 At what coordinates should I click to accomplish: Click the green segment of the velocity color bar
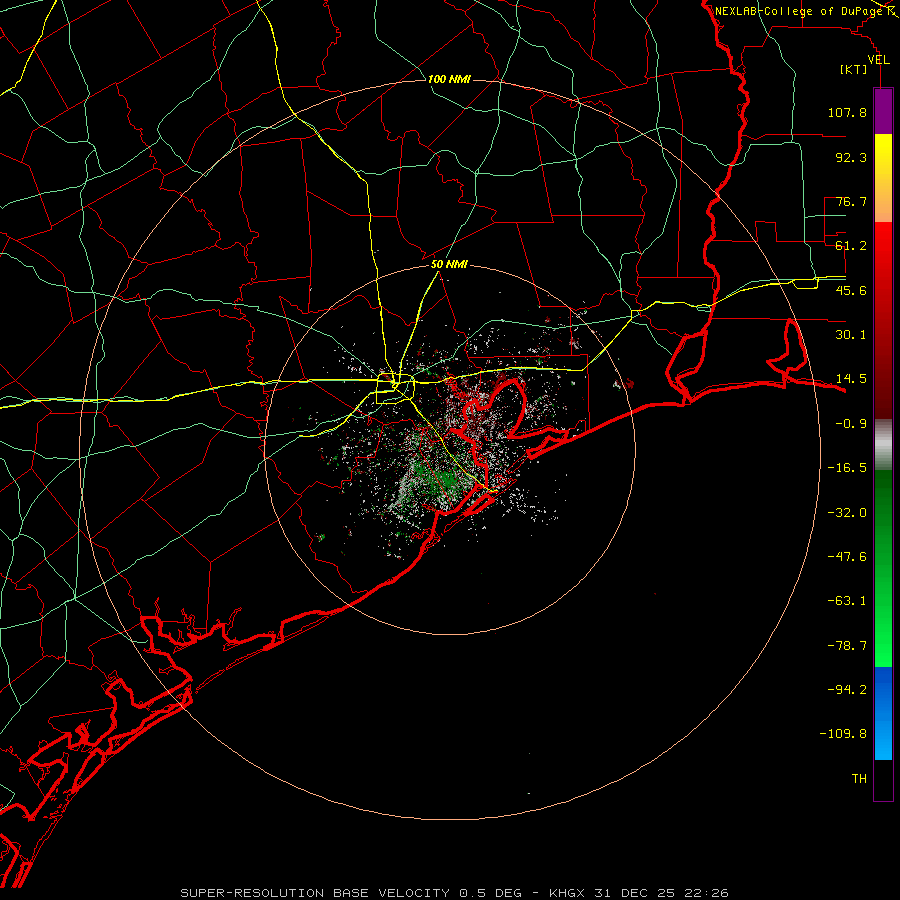pyautogui.click(x=883, y=568)
